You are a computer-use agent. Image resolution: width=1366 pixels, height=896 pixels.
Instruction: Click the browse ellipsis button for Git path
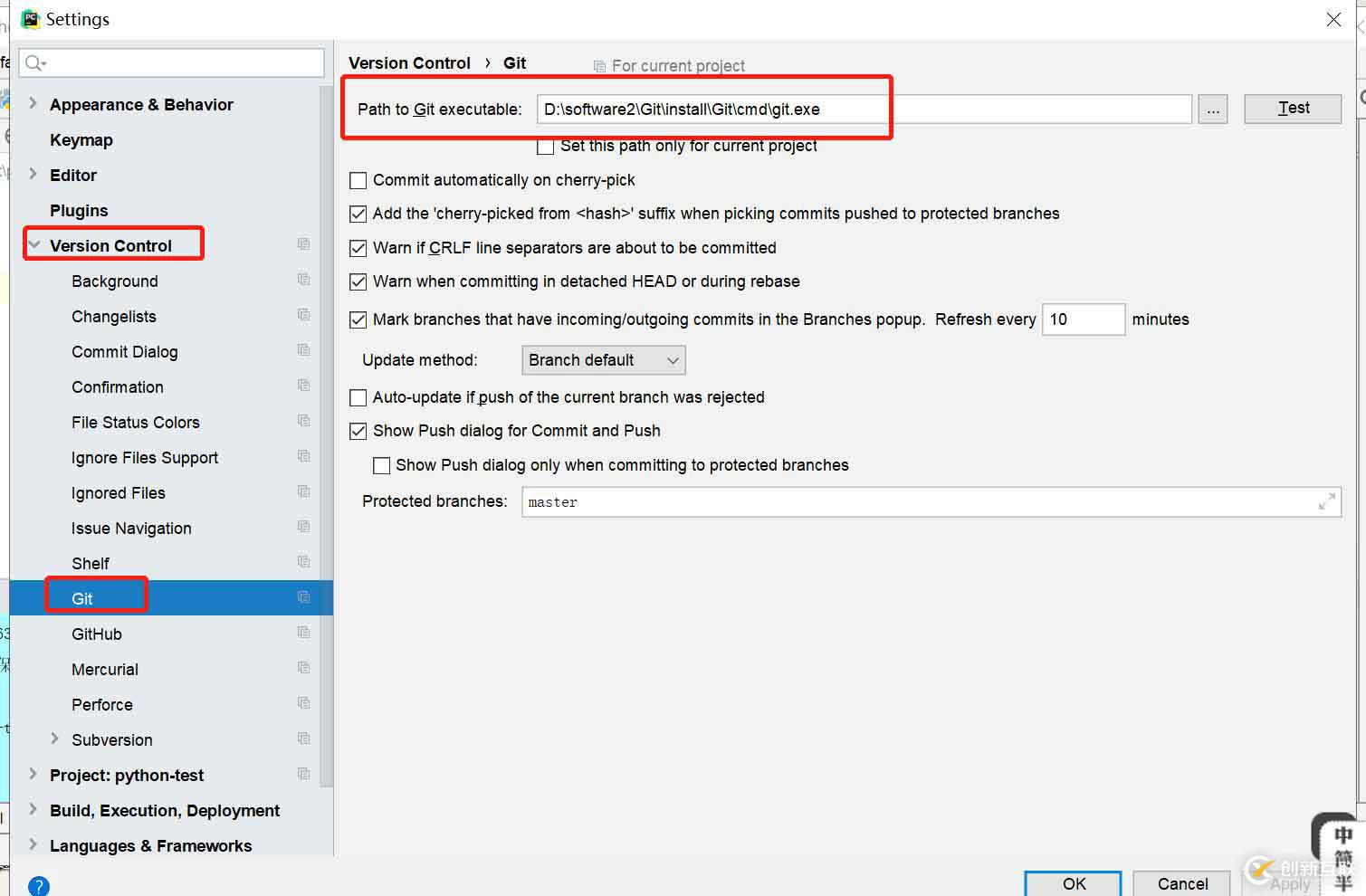(x=1212, y=110)
